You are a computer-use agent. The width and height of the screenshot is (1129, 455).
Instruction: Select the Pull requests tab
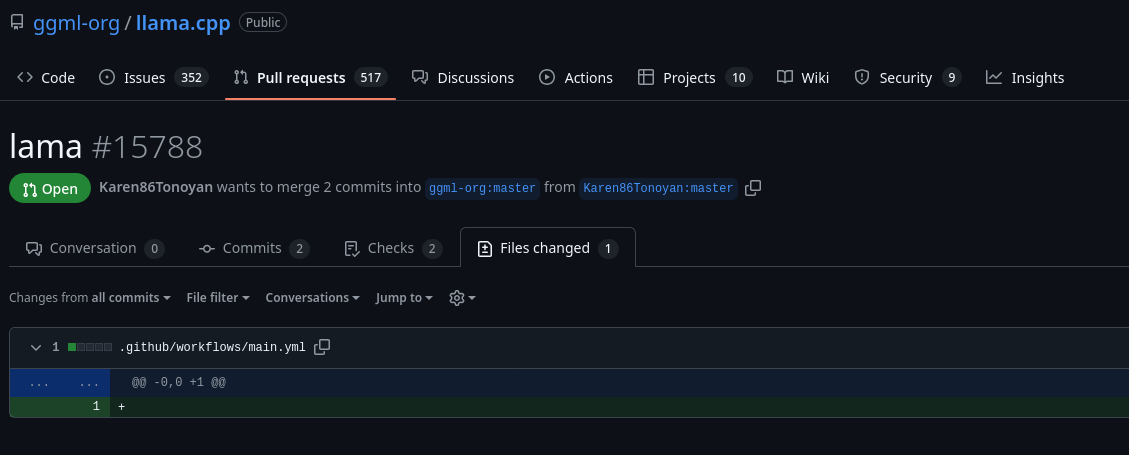(x=310, y=78)
